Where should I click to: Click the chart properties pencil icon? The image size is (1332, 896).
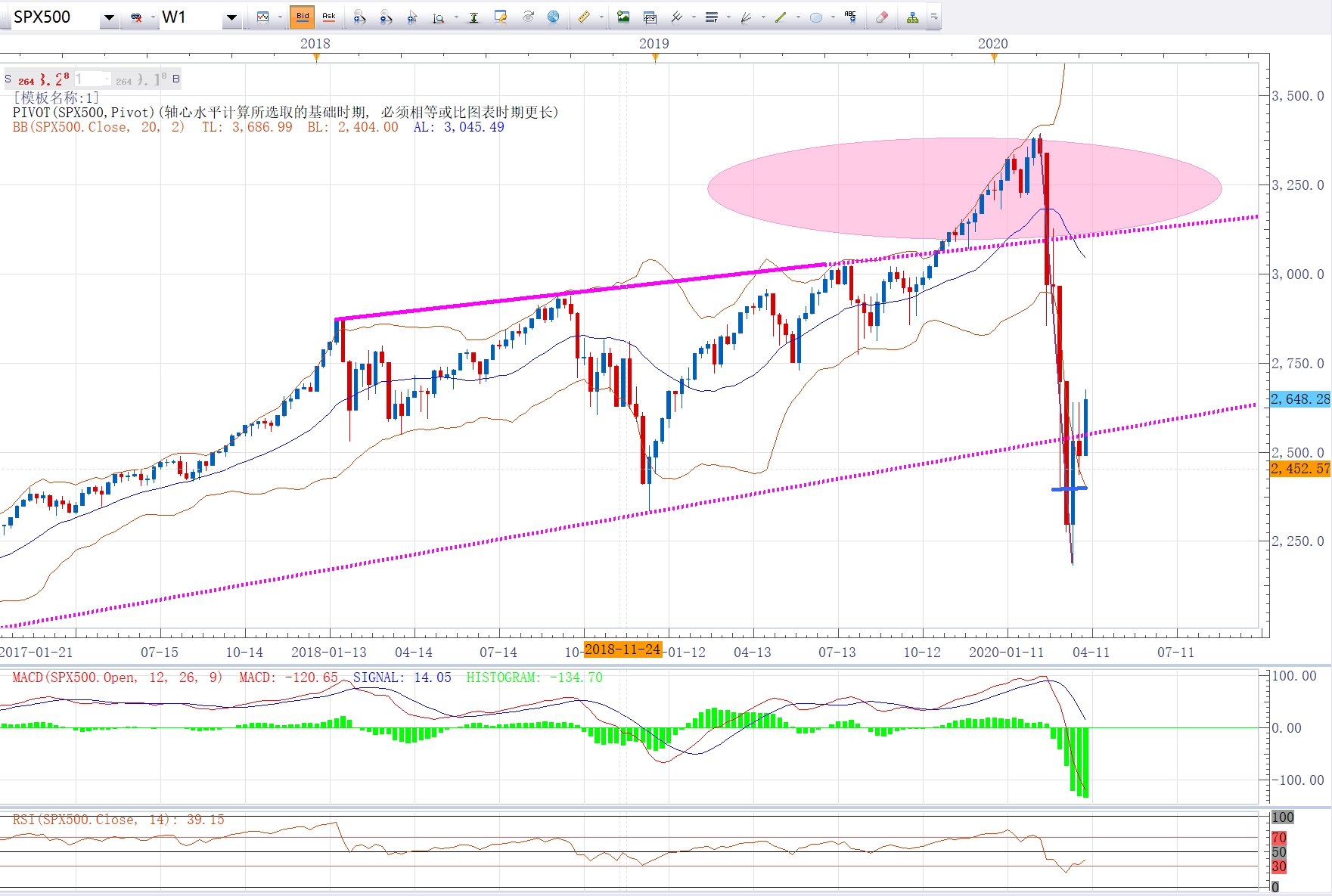pyautogui.click(x=500, y=17)
